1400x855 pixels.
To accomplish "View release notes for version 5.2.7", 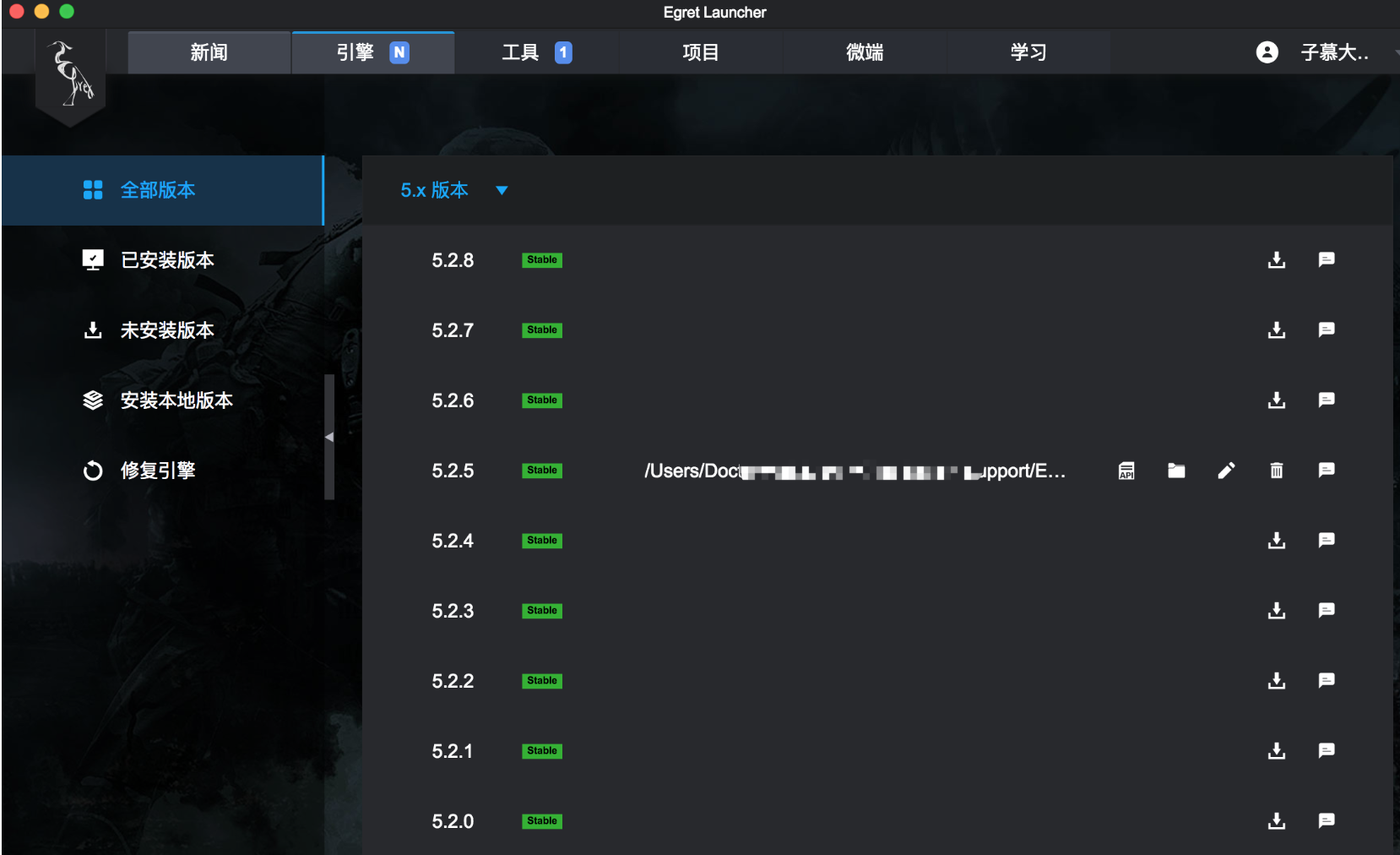I will (x=1327, y=329).
